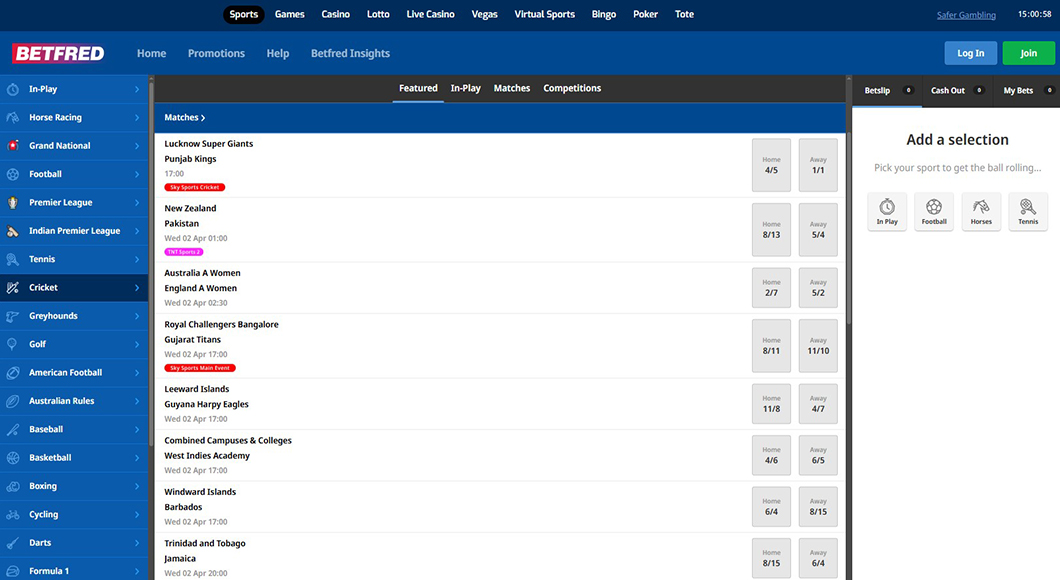Viewport: 1060px width, 580px height.
Task: Click the Formula 1 icon in sidebar
Action: 13,572
